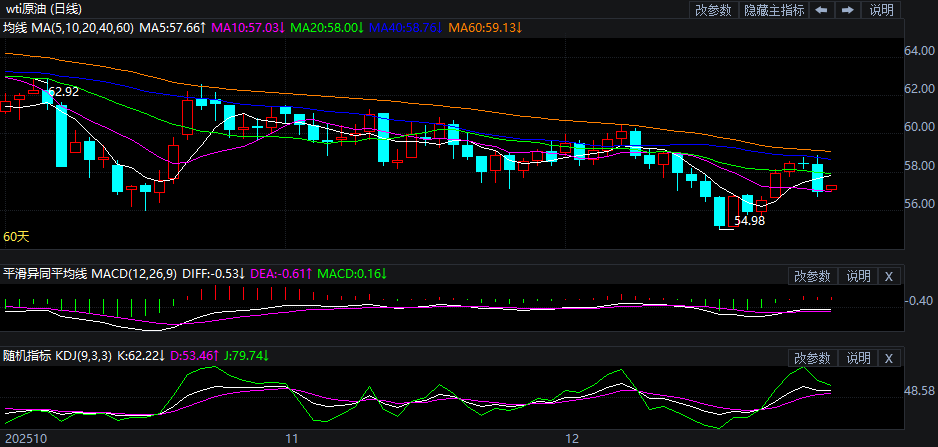Screen dimensions: 938x447
Task: Click 隐藏主指标 to hide the main indicator
Action: click(x=773, y=10)
